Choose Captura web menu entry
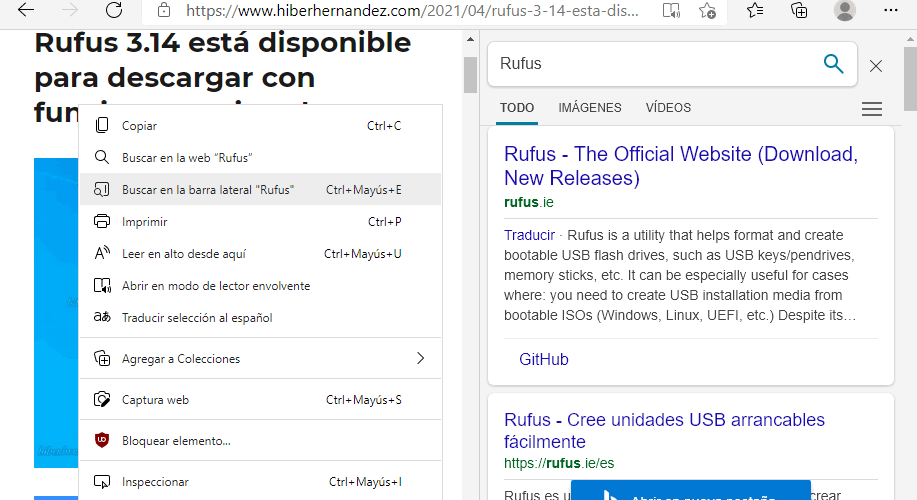Screen dimensions: 917x500 tap(260, 399)
